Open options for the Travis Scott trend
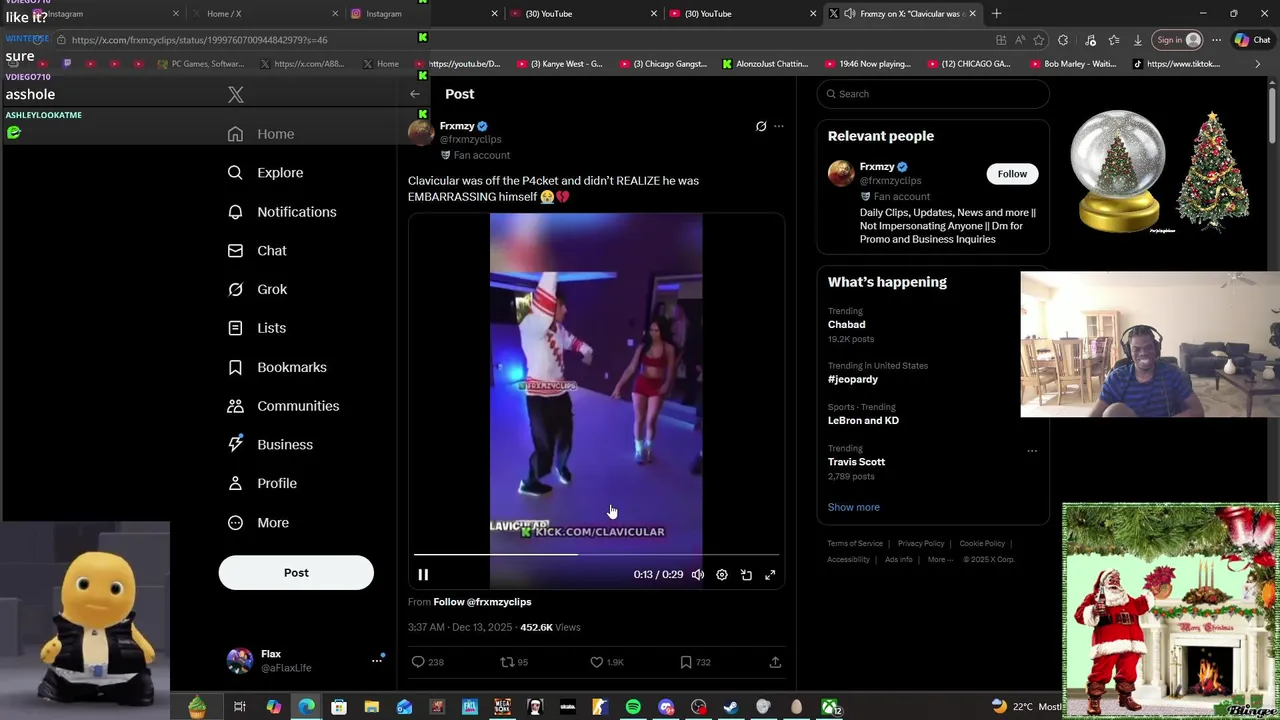 [1032, 450]
